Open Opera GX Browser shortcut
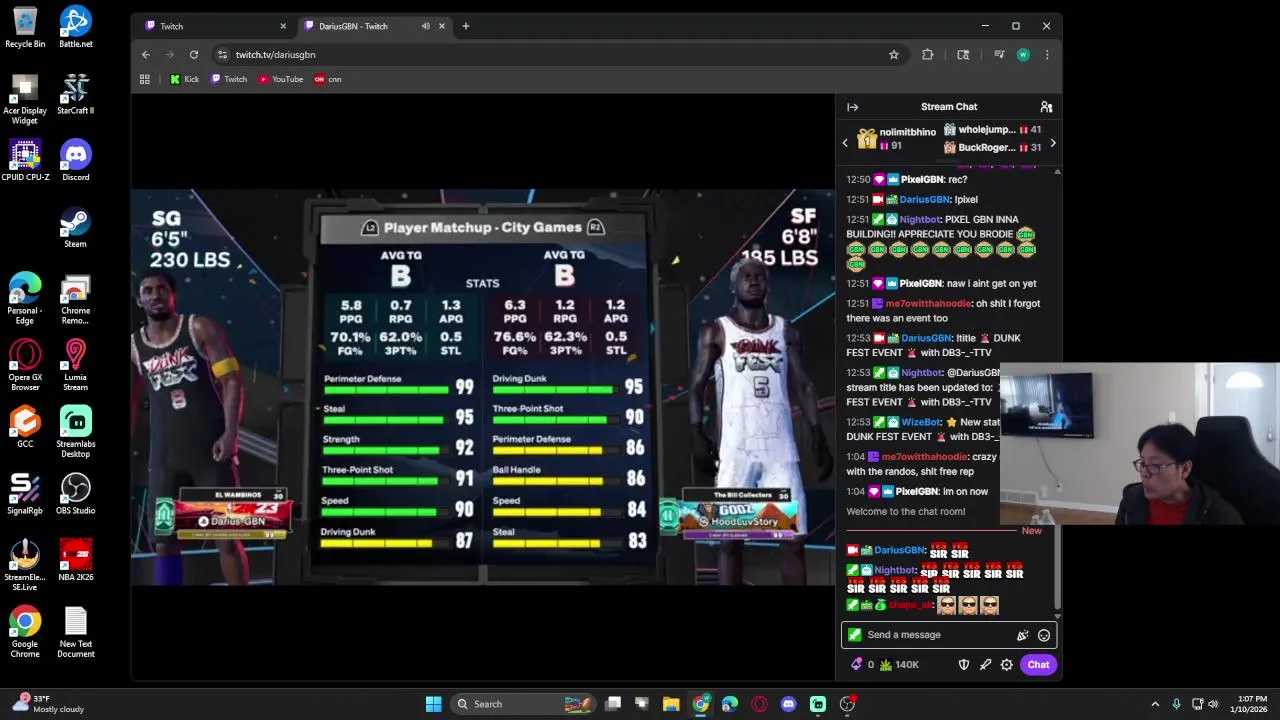 [25, 365]
